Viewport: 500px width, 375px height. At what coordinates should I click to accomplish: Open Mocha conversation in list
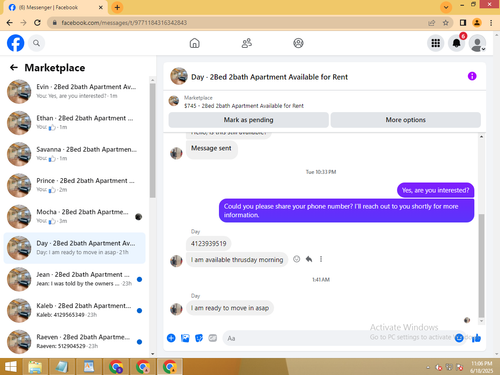coord(74,217)
